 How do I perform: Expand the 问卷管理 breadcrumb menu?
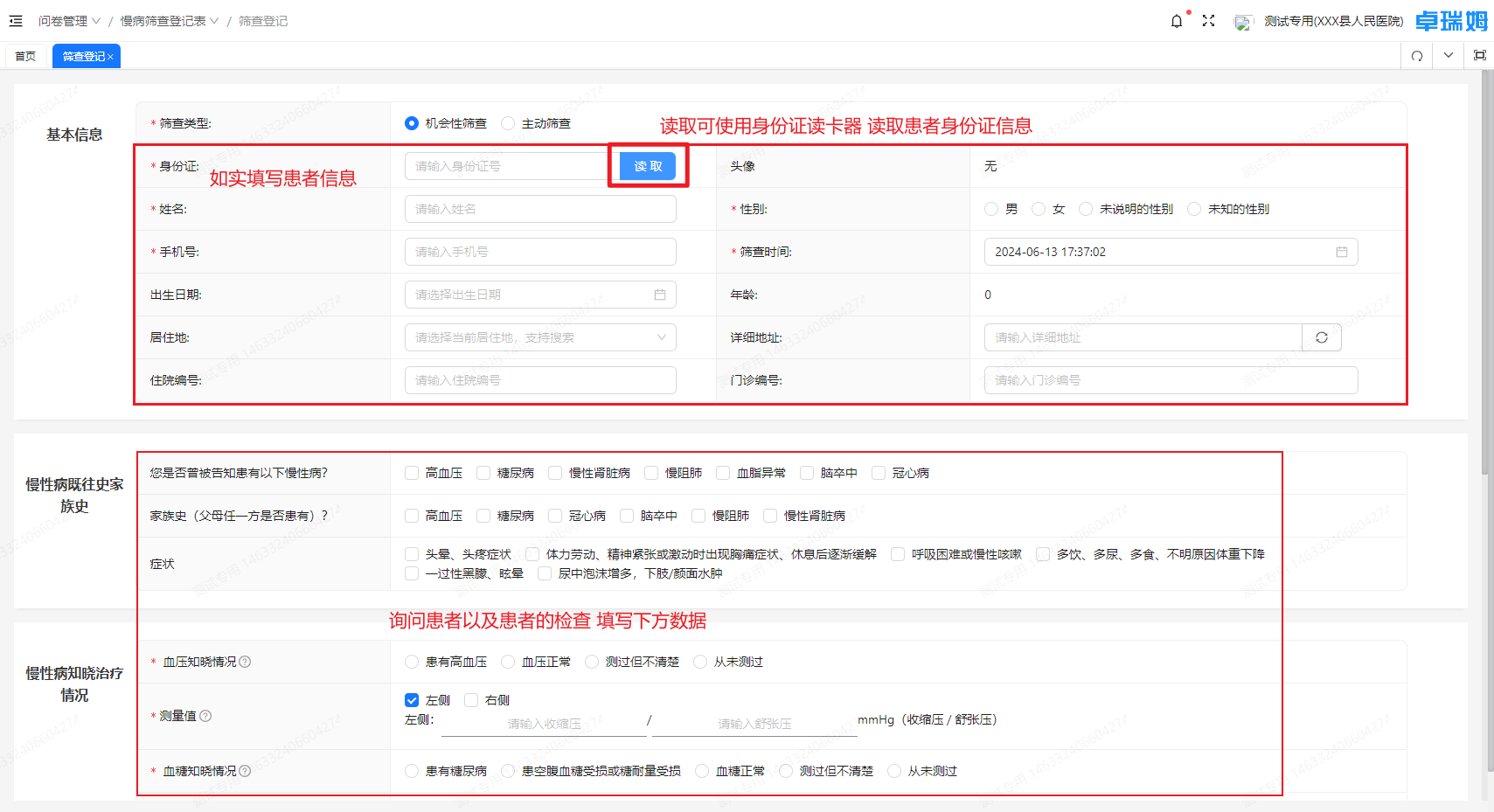tap(68, 20)
